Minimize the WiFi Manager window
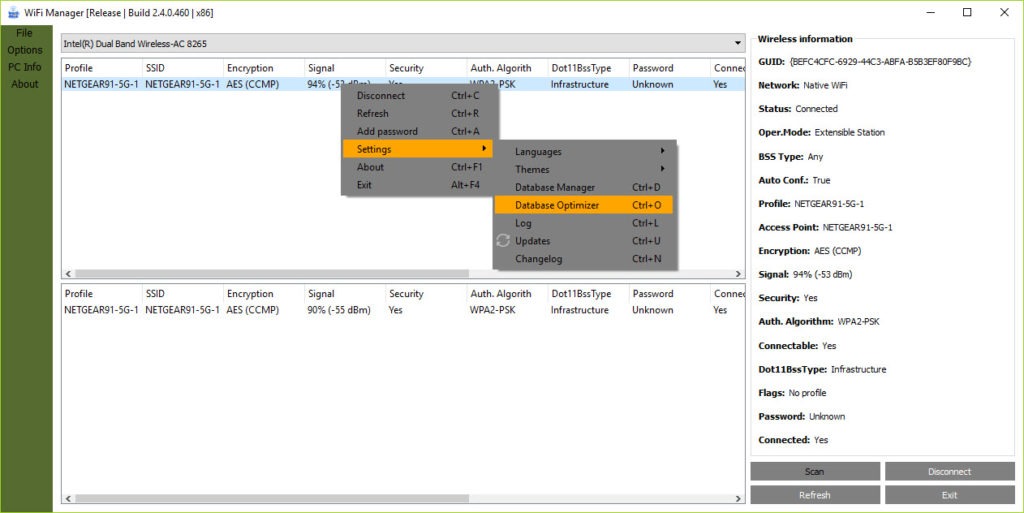 coord(931,12)
